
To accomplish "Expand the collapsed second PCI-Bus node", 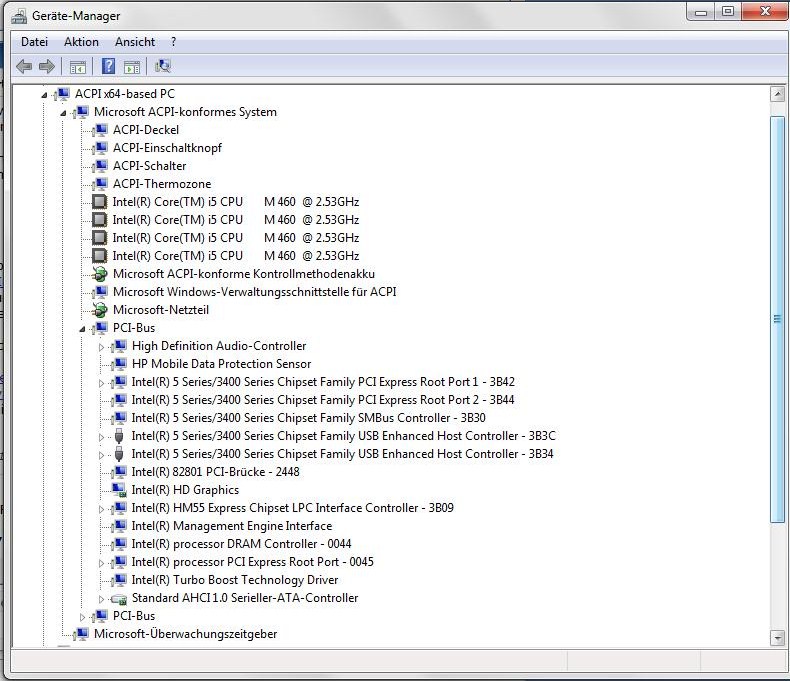I will (82, 617).
